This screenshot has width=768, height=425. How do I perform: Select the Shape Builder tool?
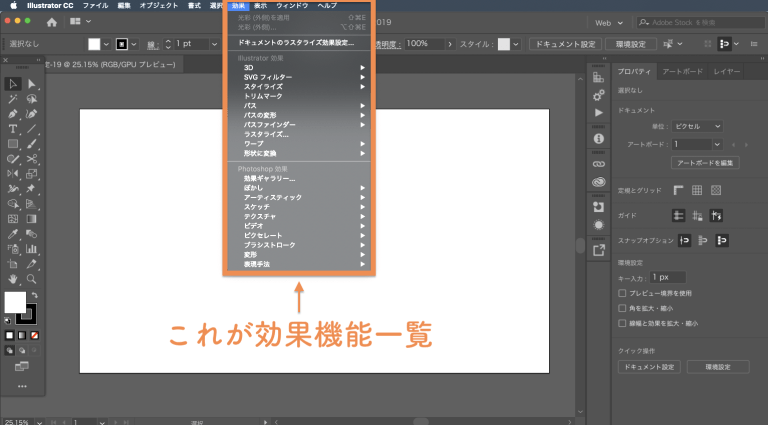click(x=13, y=204)
